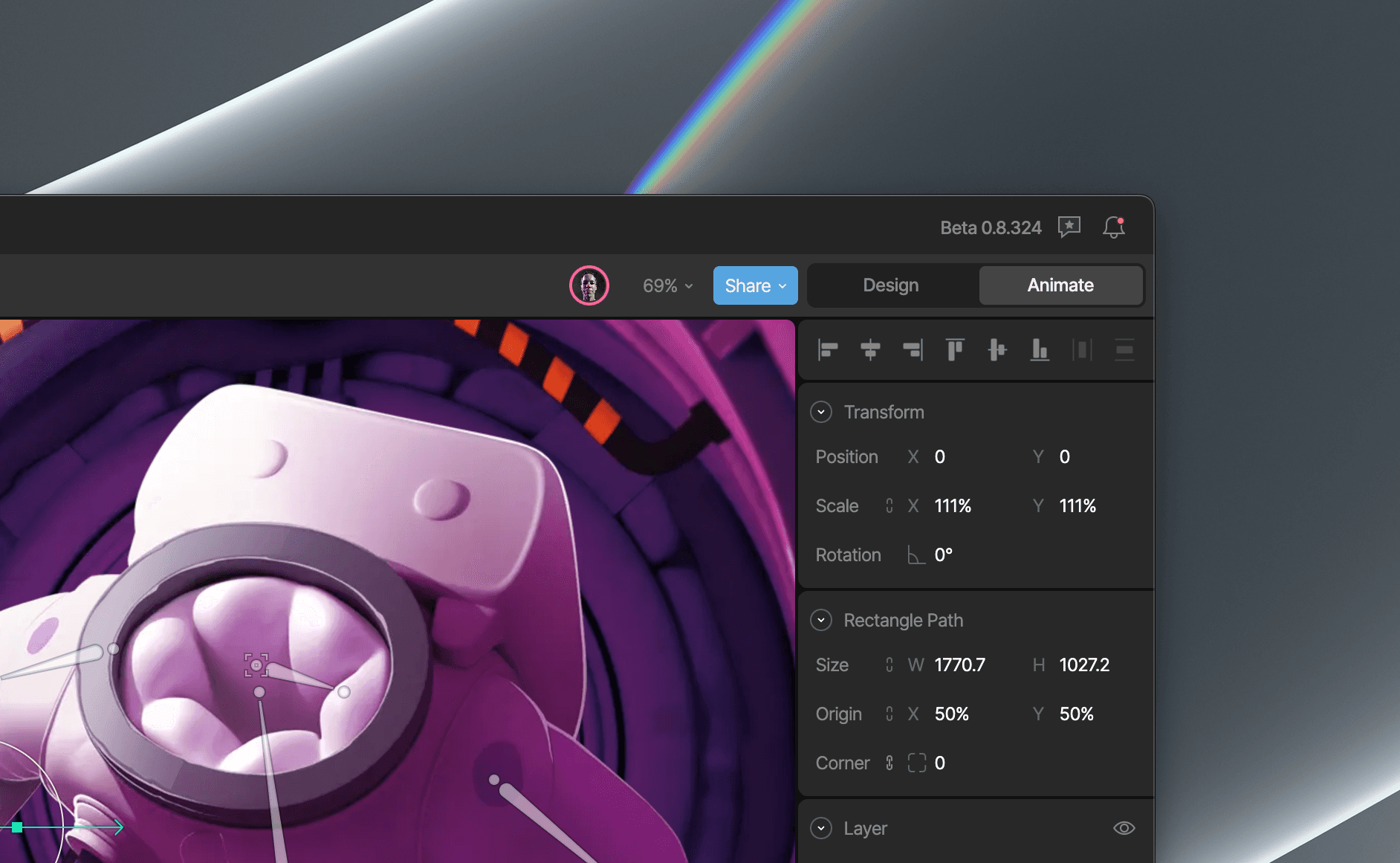The height and width of the screenshot is (863, 1400).
Task: Toggle Corner radius link icon
Action: point(889,763)
